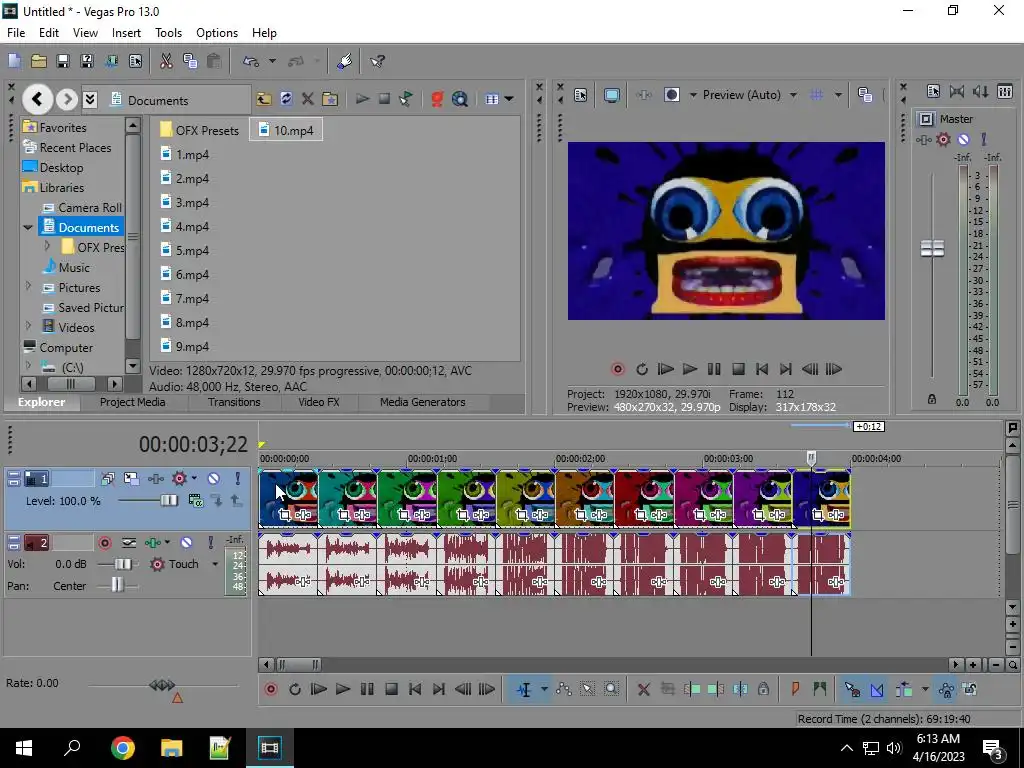This screenshot has width=1024, height=768.
Task: Select the 5.mp4 file in Explorer
Action: click(x=185, y=250)
